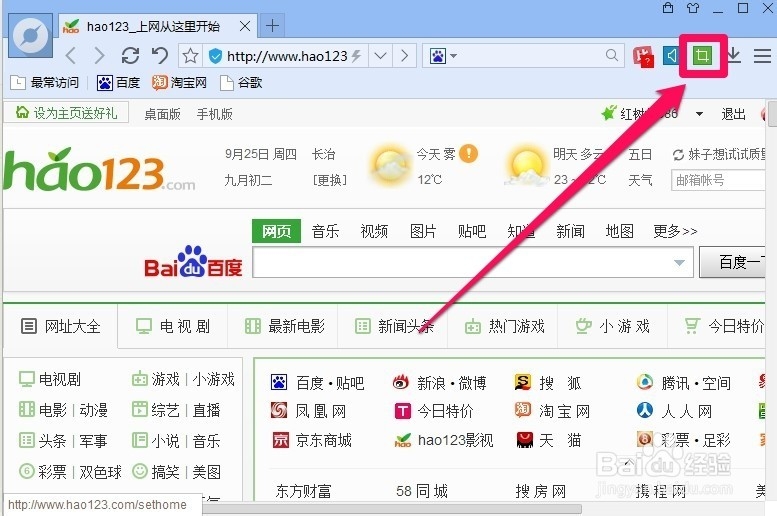The width and height of the screenshot is (777, 516).
Task: Open search engine selector paw dropdown
Action: pos(443,56)
